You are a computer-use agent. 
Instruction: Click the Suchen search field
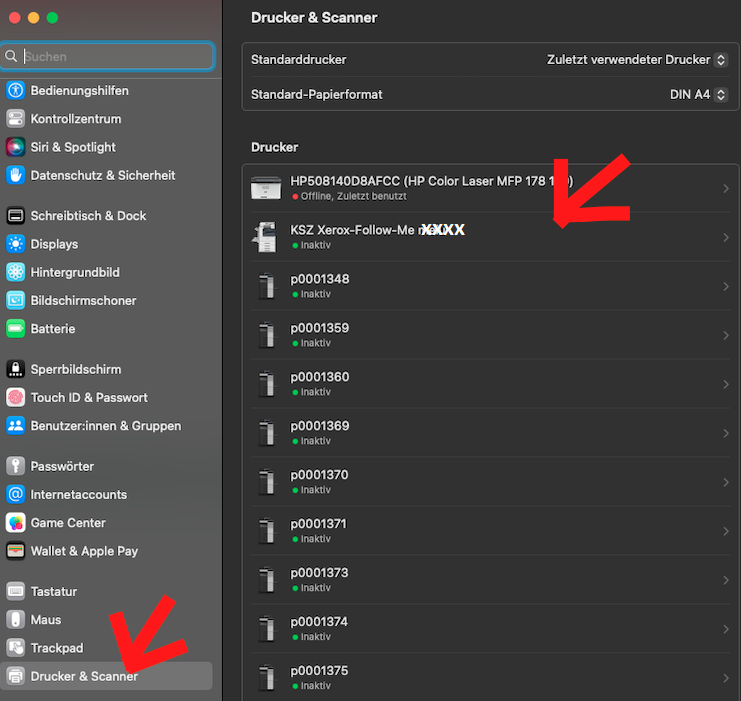click(x=115, y=57)
